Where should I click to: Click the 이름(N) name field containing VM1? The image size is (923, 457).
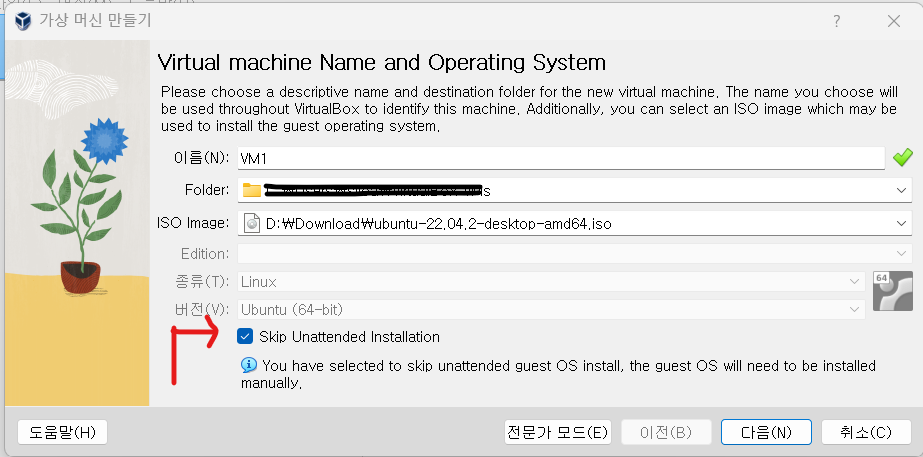561,158
